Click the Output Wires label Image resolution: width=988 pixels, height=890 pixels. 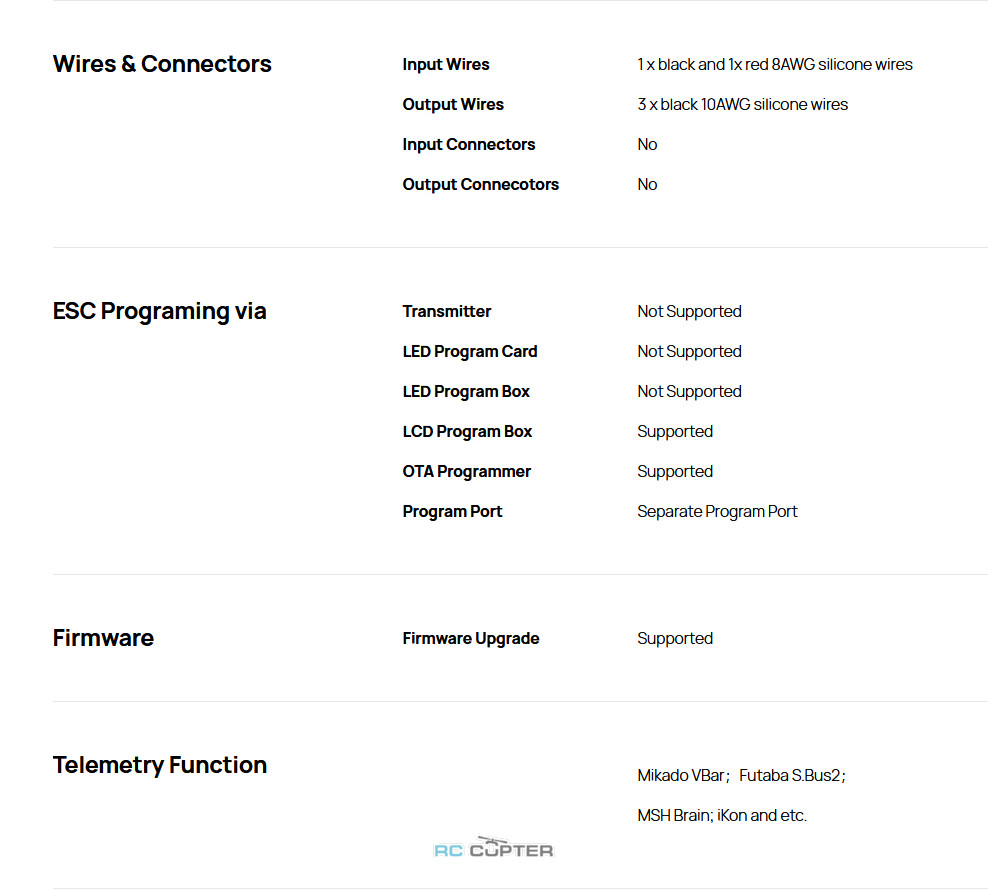tap(453, 105)
